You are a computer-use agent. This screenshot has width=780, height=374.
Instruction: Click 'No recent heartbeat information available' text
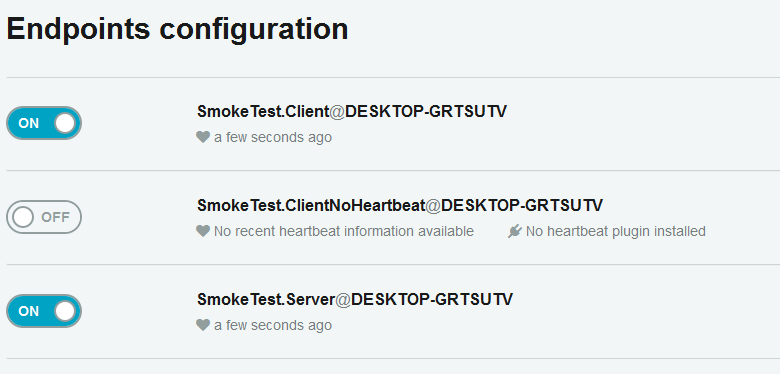[x=344, y=231]
